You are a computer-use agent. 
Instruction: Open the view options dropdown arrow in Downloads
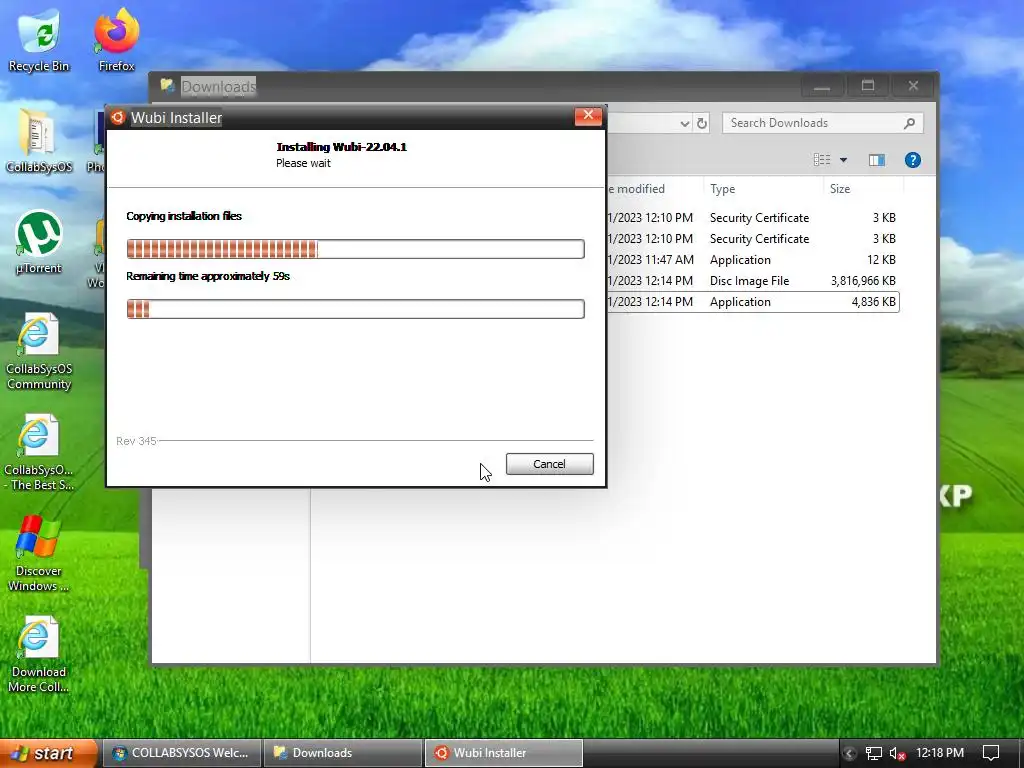(843, 160)
